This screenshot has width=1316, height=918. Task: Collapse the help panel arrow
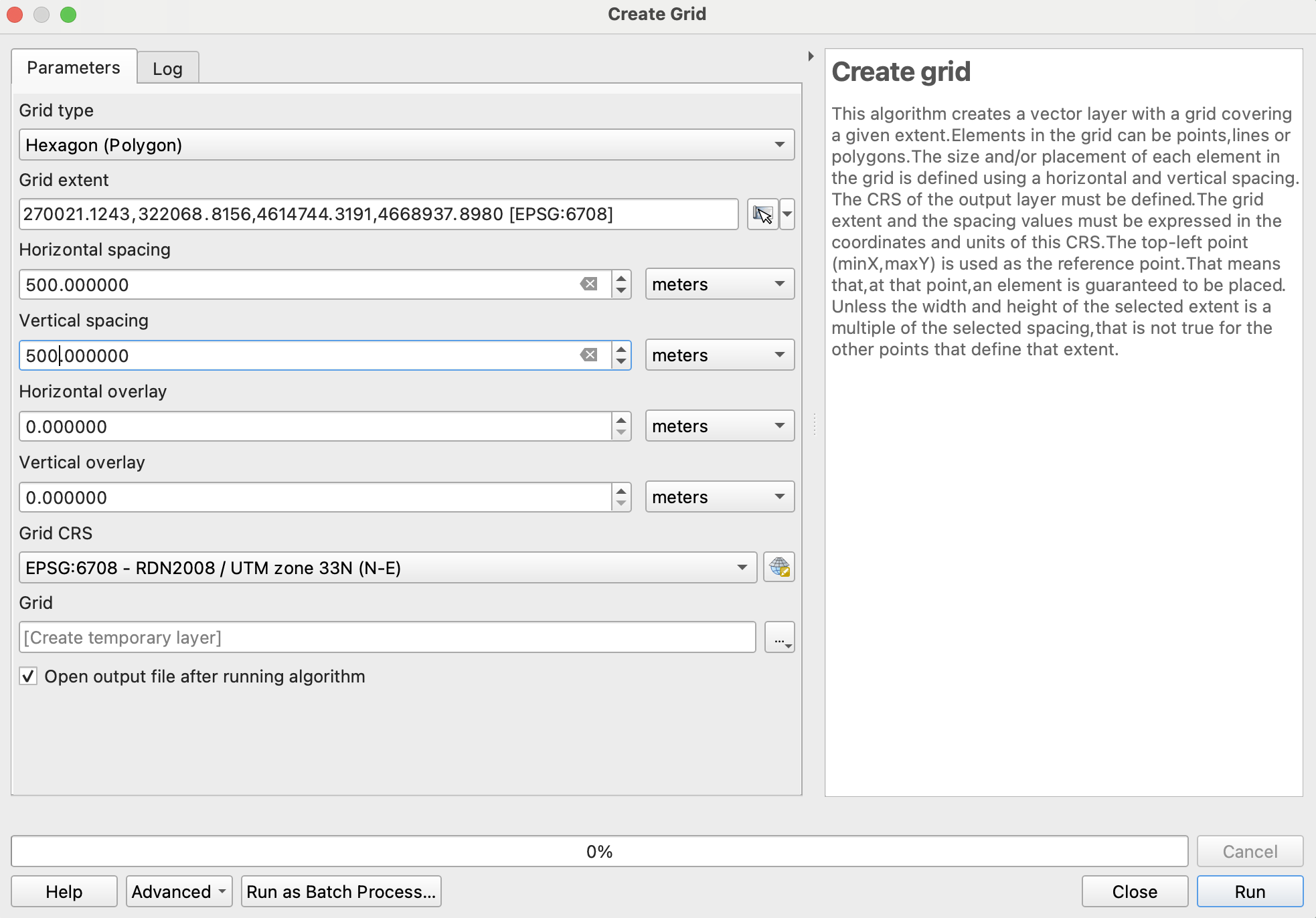pyautogui.click(x=811, y=56)
